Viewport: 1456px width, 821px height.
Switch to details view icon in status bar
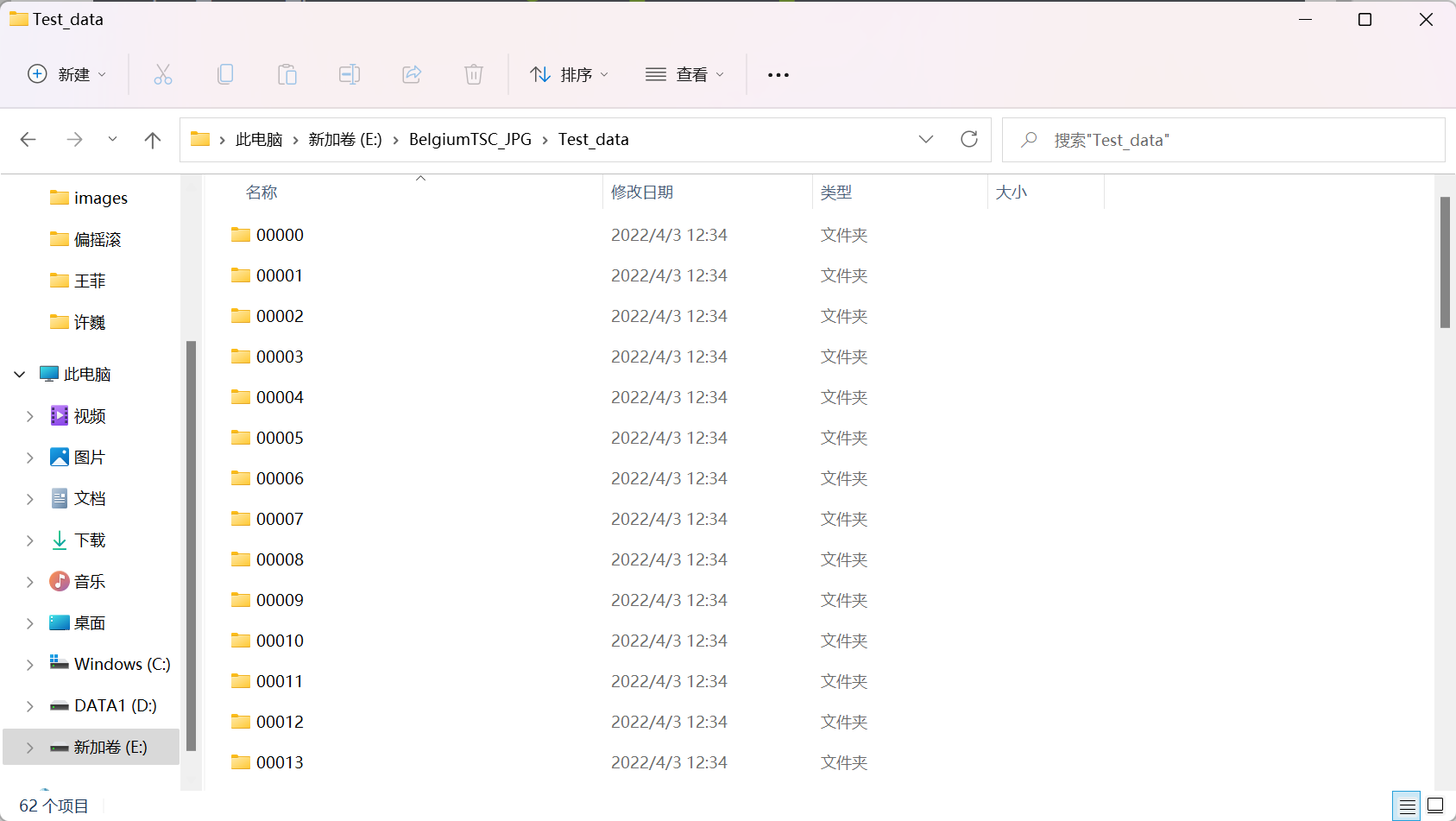coord(1407,806)
